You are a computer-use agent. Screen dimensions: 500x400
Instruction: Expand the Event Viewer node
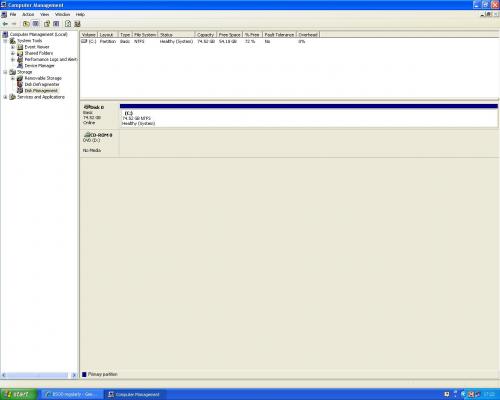click(x=13, y=47)
